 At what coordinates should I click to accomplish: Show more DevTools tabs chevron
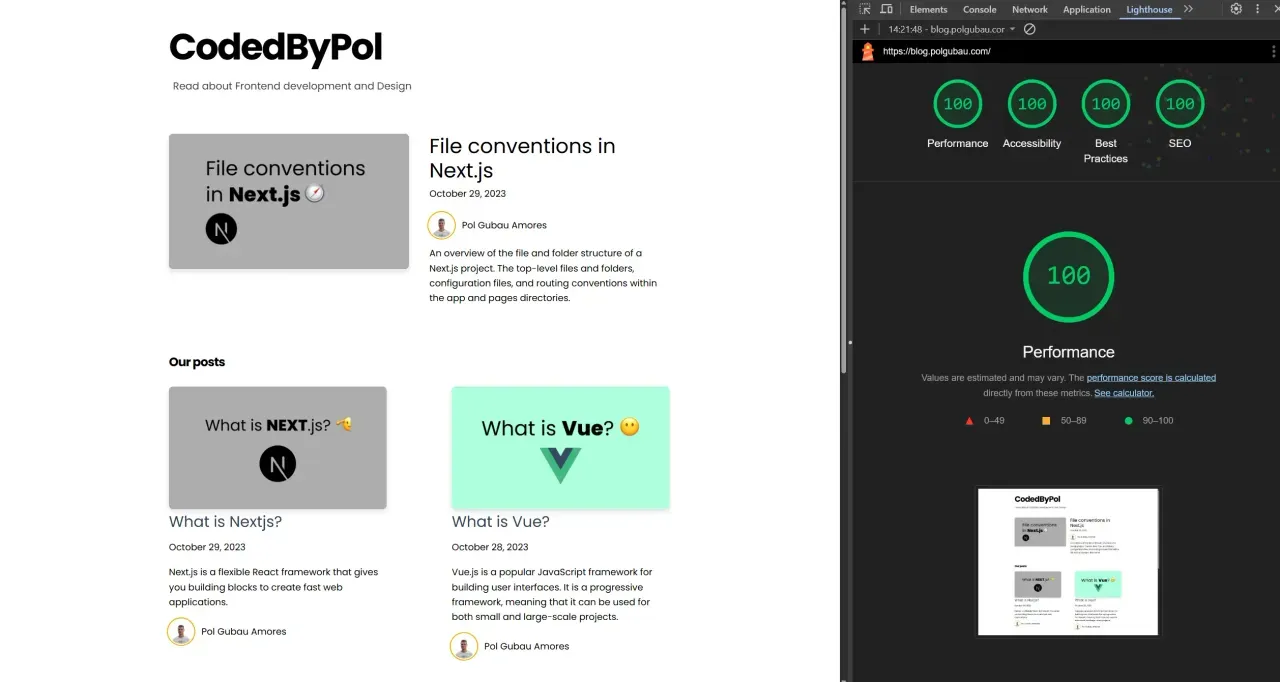click(1188, 9)
